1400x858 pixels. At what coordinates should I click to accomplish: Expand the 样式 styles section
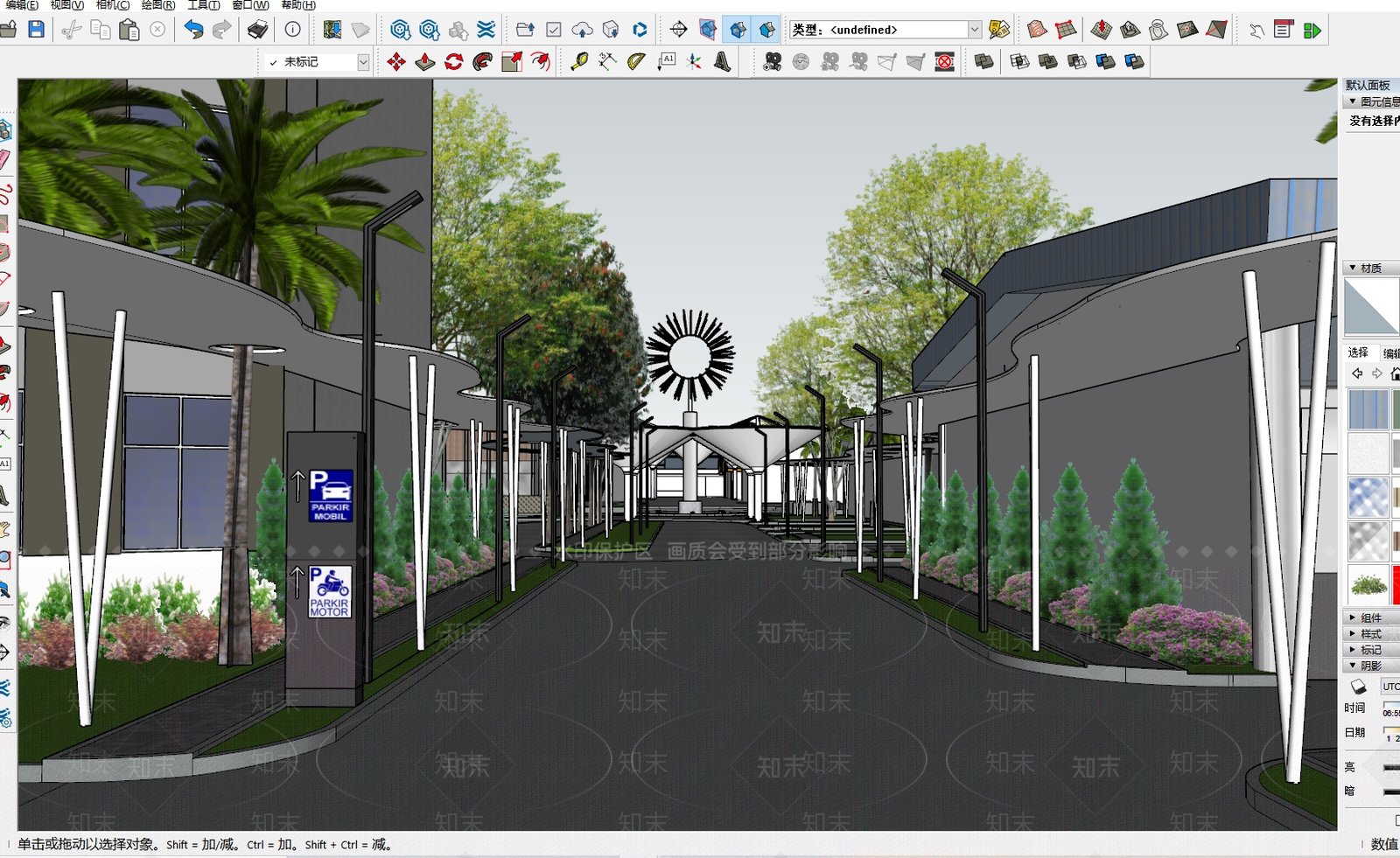(1353, 633)
